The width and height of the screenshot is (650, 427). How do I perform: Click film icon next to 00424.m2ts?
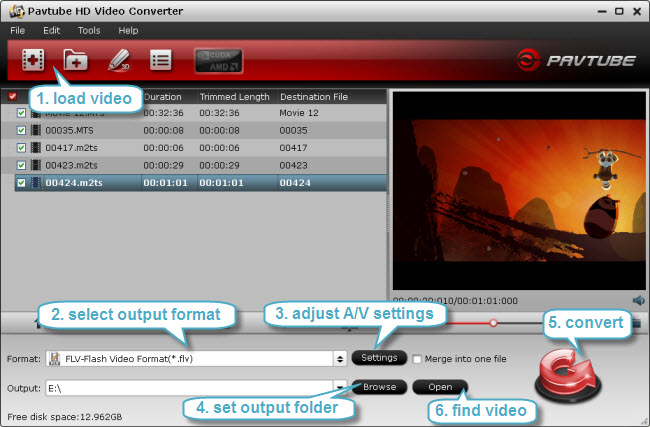click(x=36, y=182)
